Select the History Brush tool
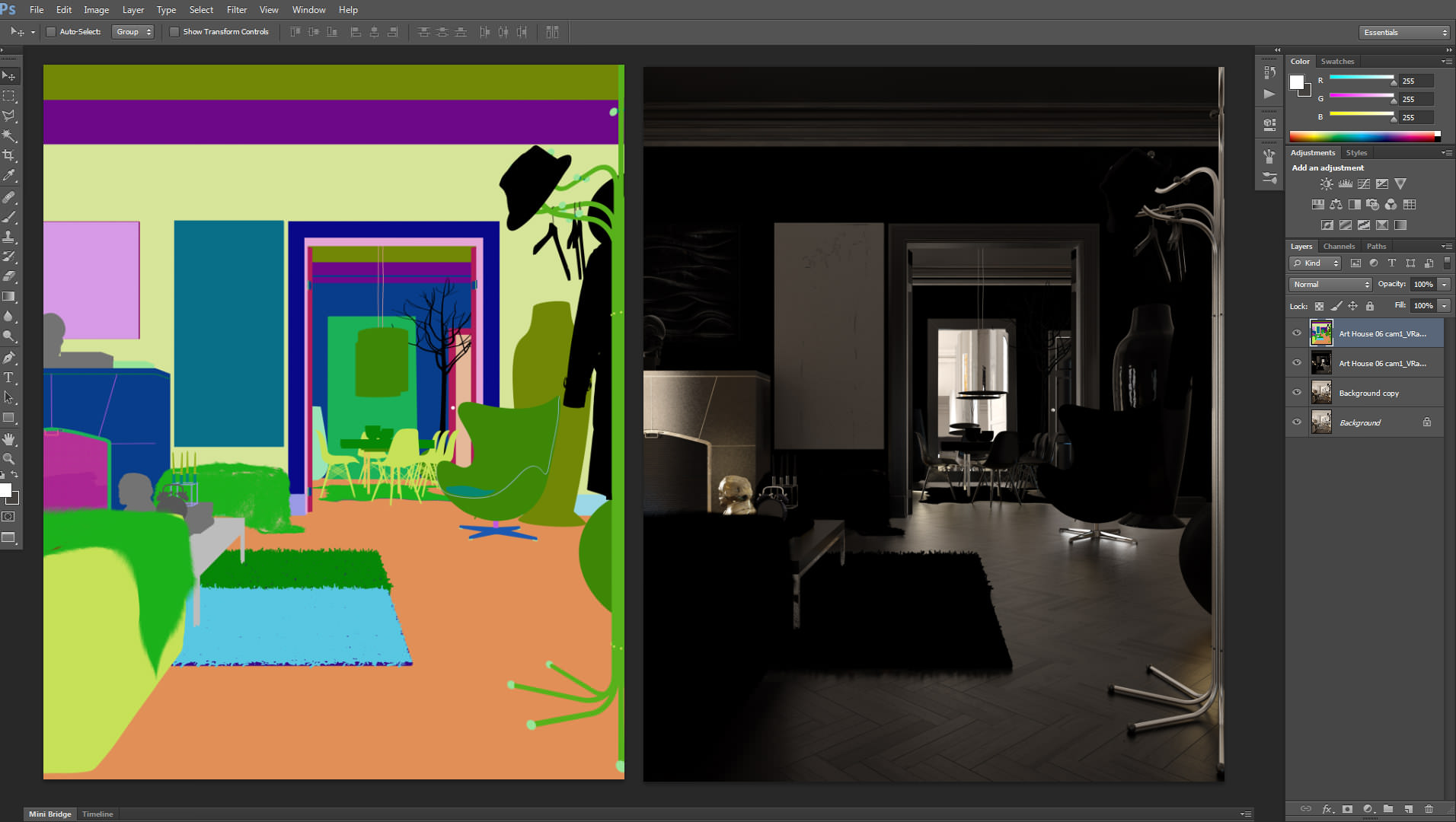 [x=9, y=256]
